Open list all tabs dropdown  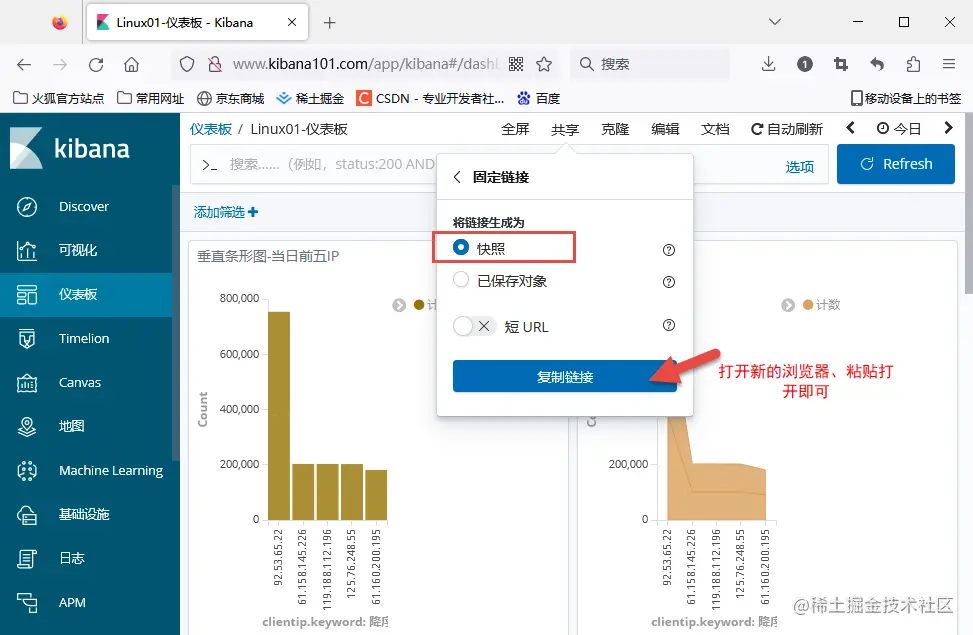pyautogui.click(x=774, y=22)
